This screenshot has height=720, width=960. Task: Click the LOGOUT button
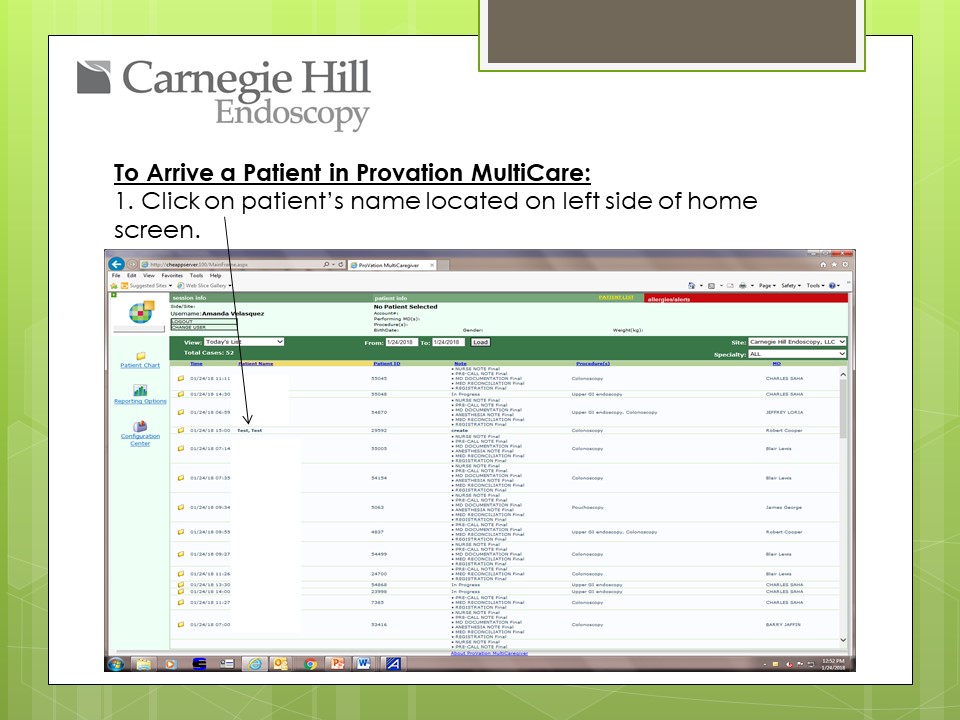point(203,321)
